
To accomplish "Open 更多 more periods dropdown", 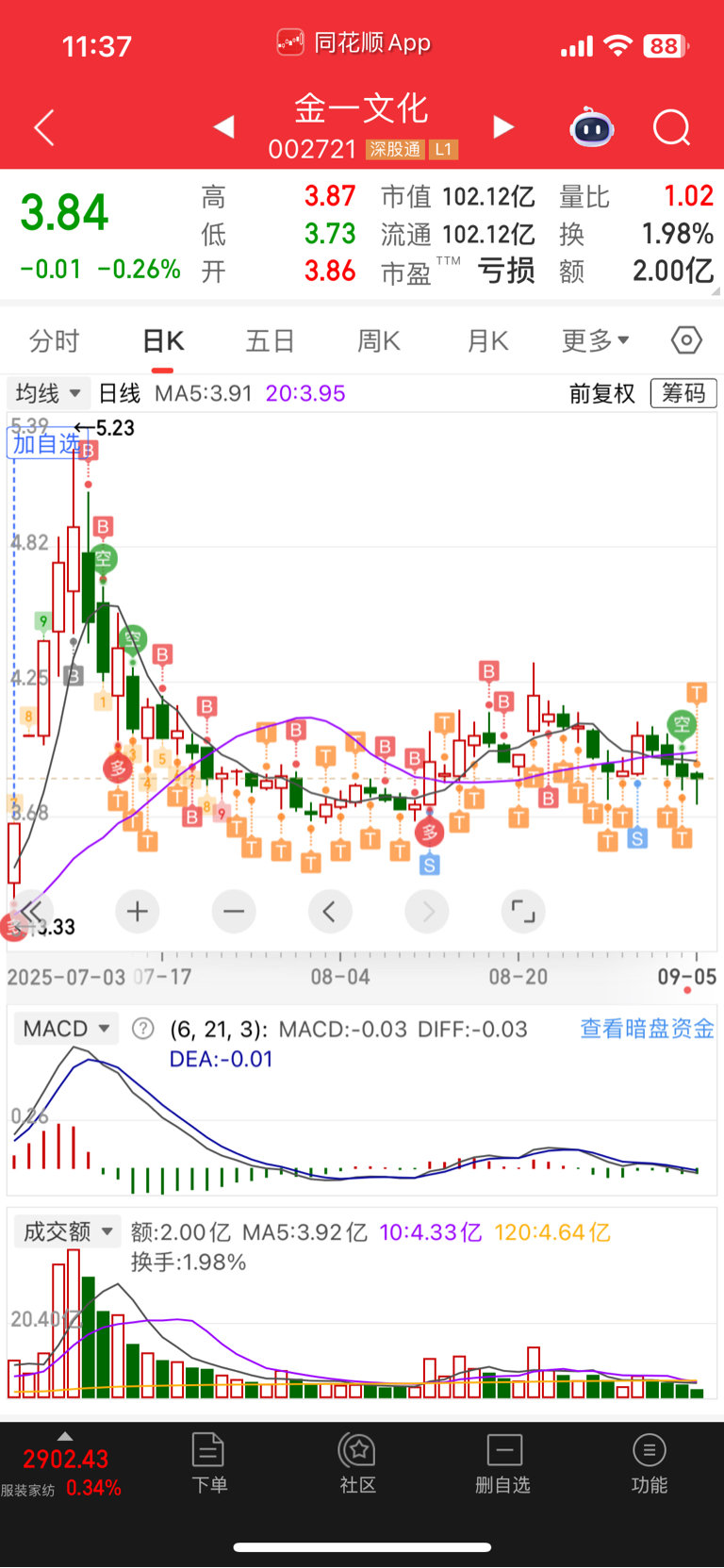I will coord(595,340).
